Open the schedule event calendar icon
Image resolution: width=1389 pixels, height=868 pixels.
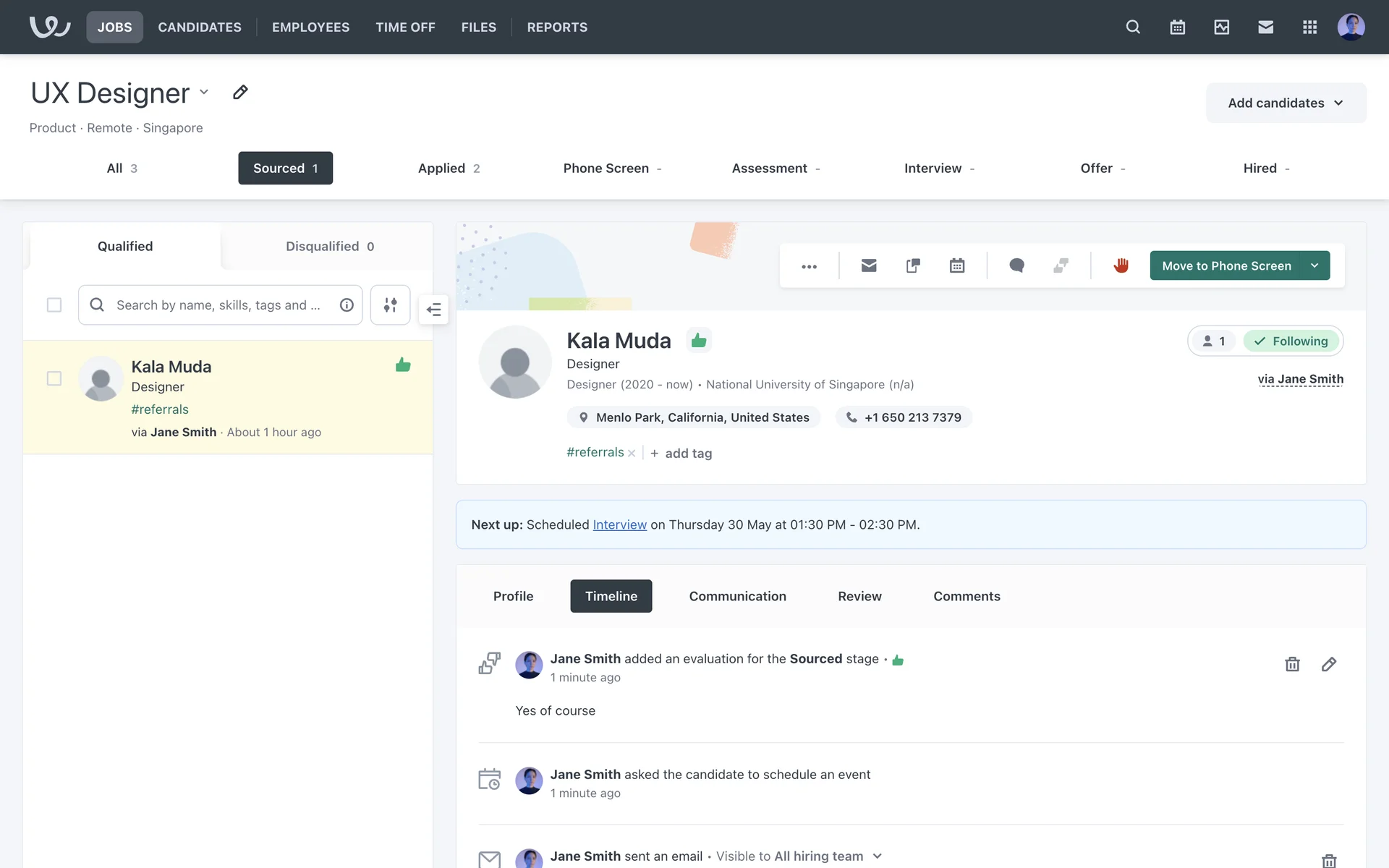pos(956,265)
